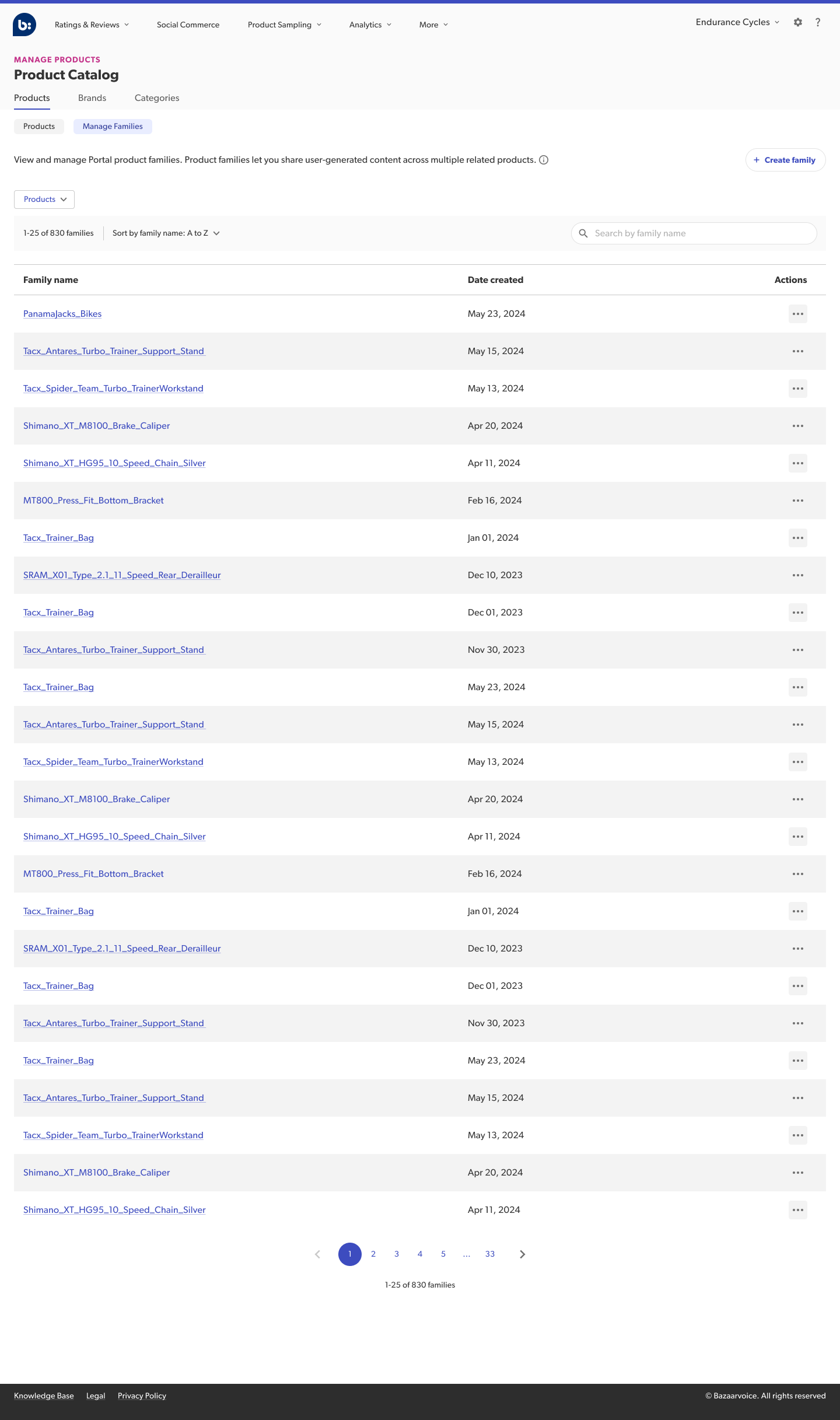
Task: Go to page 33 of families
Action: pyautogui.click(x=490, y=1254)
